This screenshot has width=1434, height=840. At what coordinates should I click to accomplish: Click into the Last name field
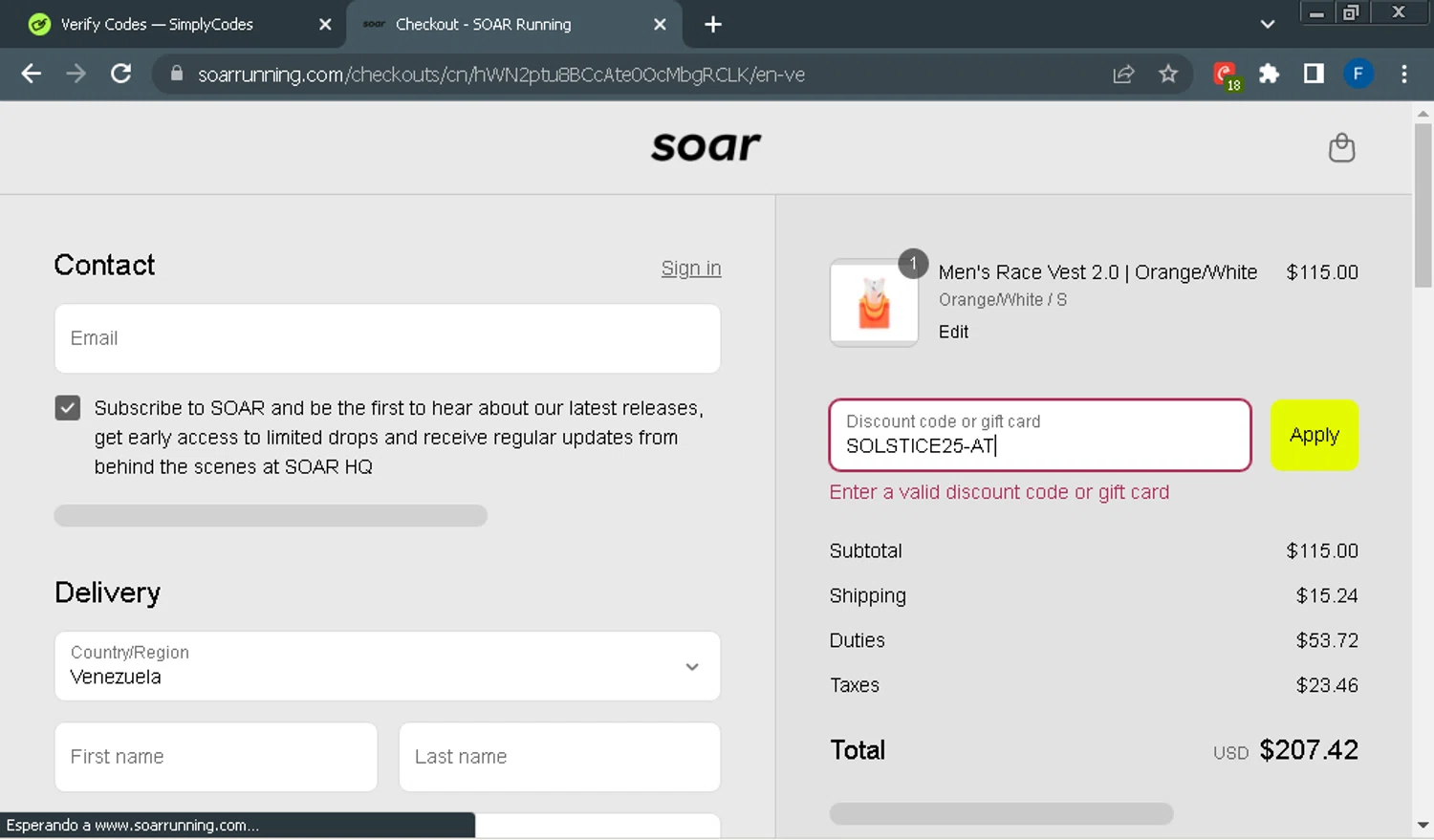(559, 757)
